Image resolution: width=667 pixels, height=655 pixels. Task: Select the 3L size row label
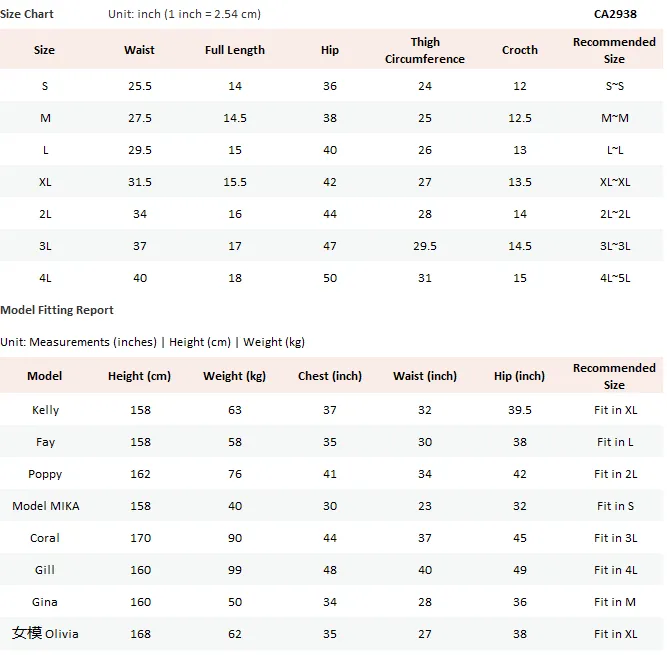pos(45,246)
